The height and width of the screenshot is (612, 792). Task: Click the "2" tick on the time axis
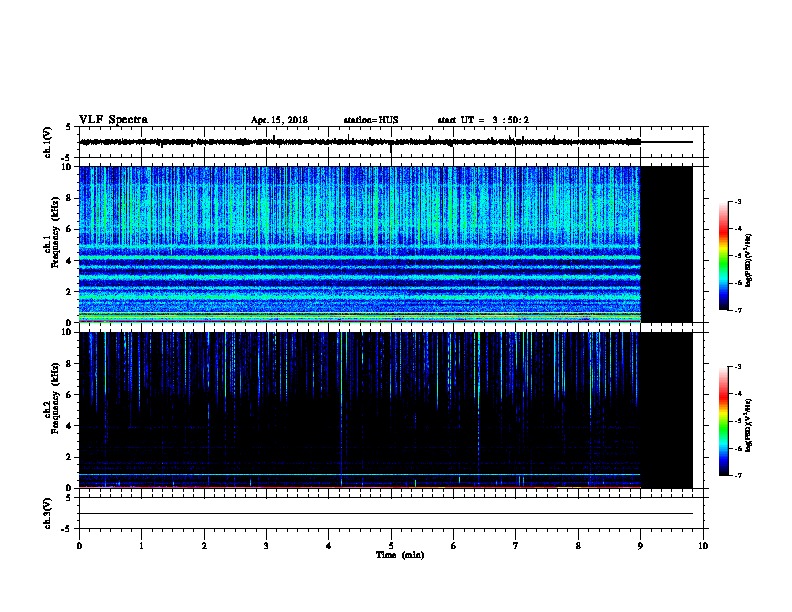[x=204, y=546]
